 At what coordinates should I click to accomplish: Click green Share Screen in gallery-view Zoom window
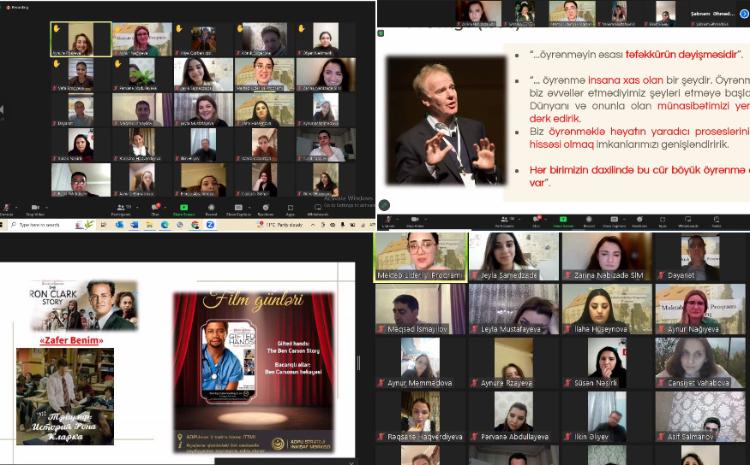(184, 209)
